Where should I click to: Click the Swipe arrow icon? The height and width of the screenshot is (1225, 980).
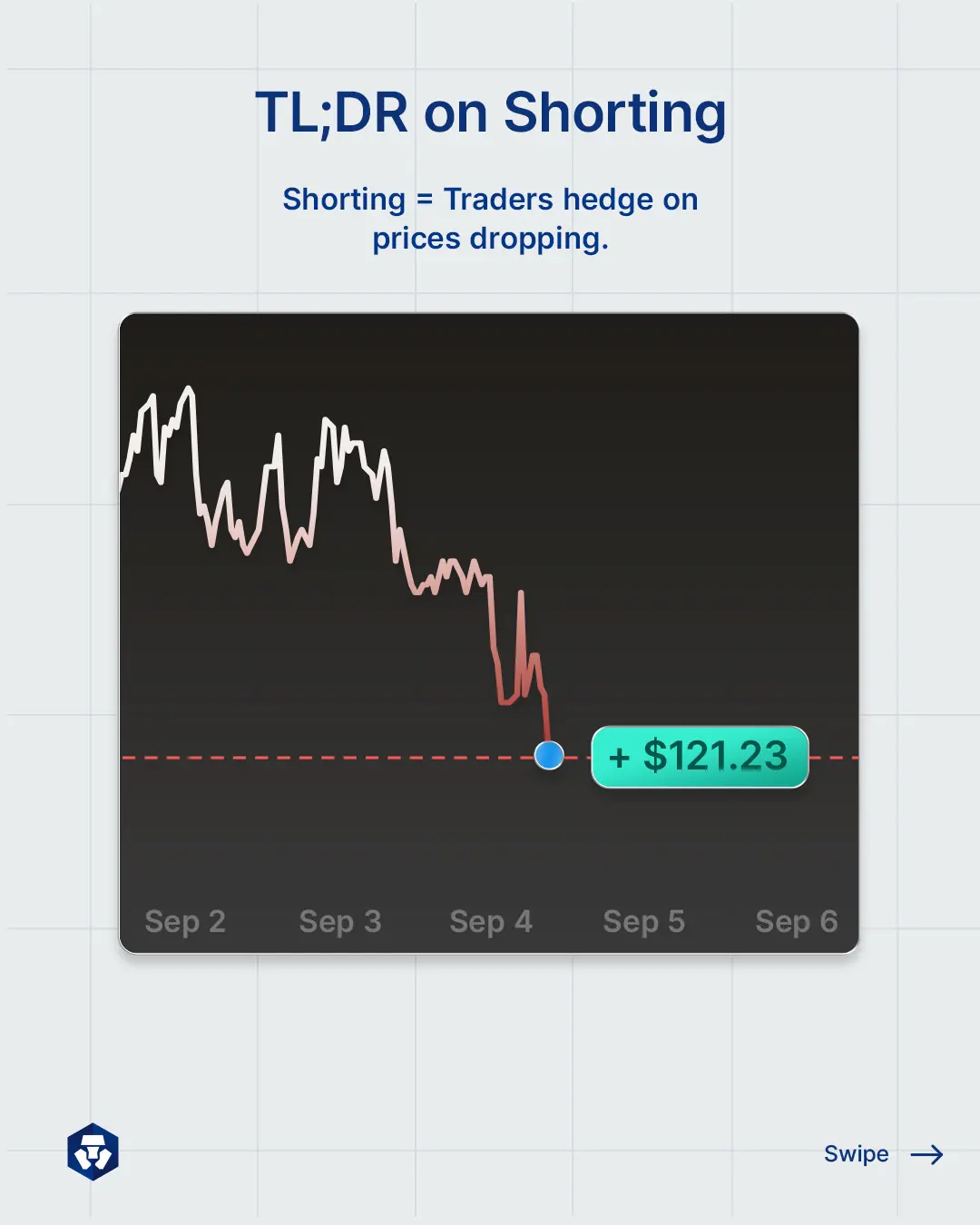(x=927, y=1154)
